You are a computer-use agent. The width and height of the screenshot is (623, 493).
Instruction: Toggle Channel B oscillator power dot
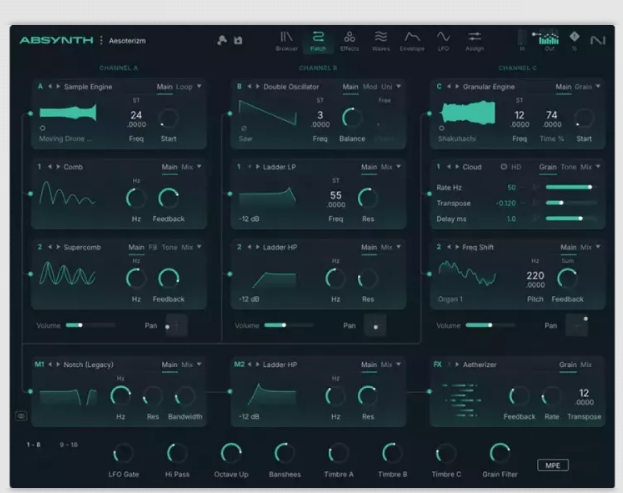[230, 114]
